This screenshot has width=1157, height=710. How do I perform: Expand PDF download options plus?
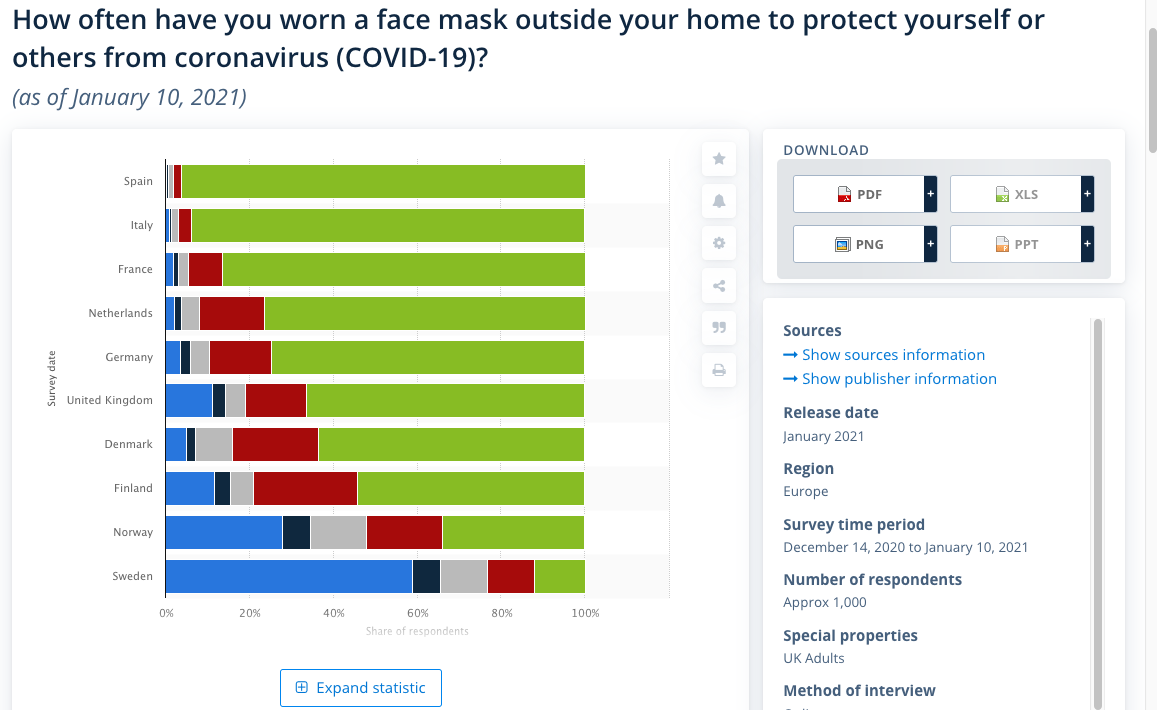point(930,194)
